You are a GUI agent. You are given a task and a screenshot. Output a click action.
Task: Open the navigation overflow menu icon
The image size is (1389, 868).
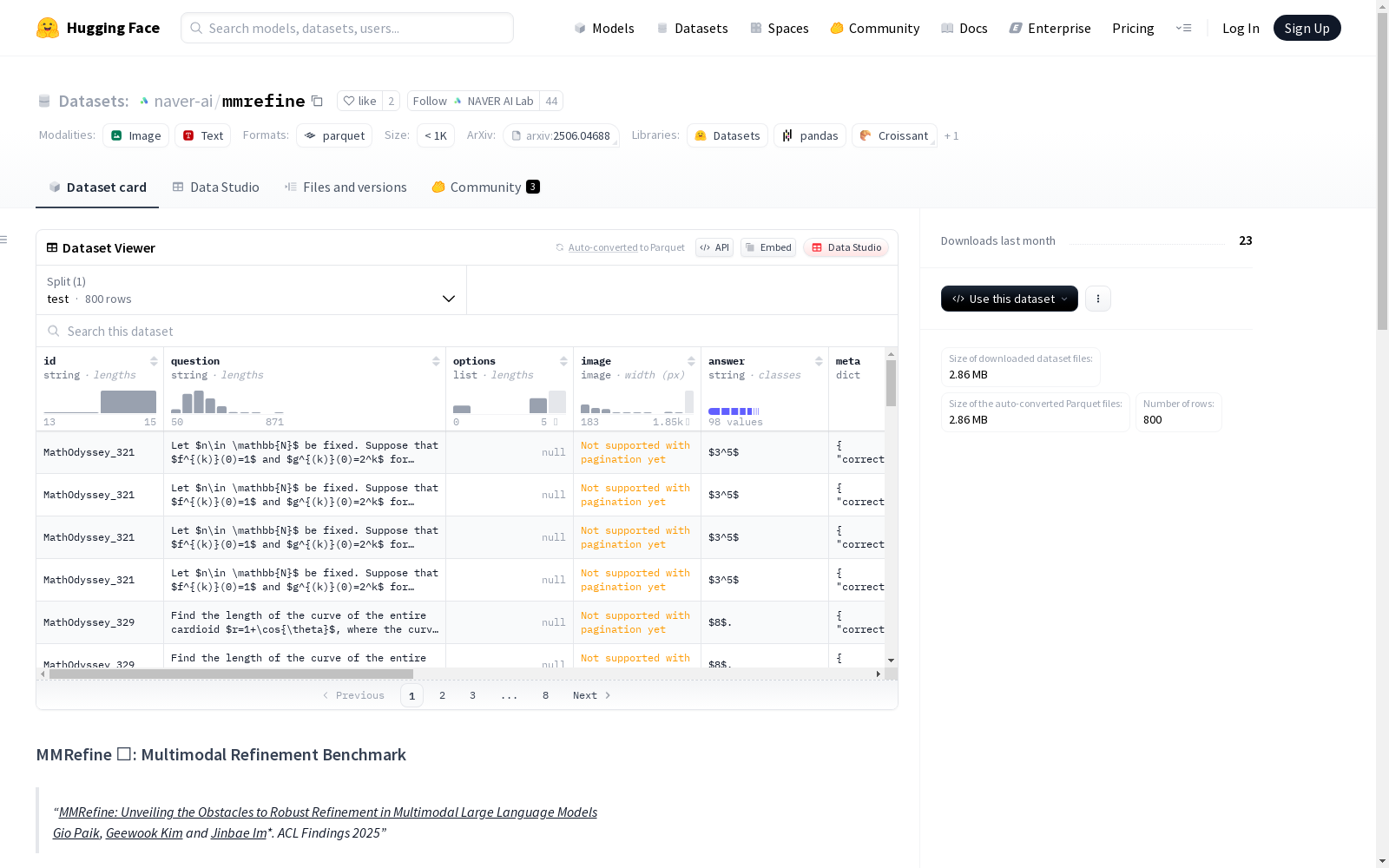click(x=1183, y=28)
